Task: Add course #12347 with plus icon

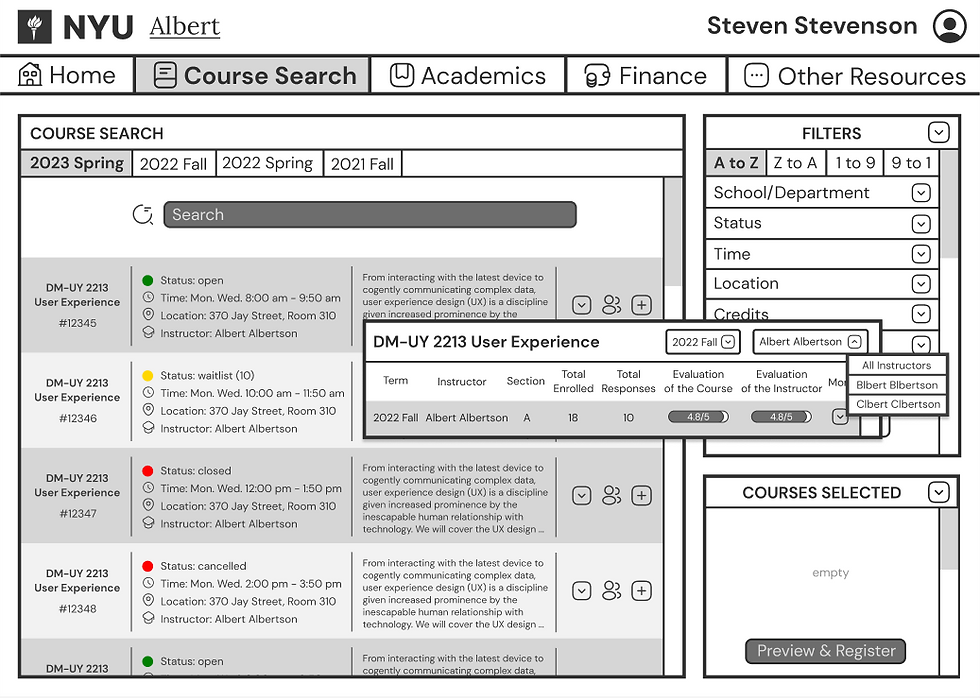Action: [641, 496]
